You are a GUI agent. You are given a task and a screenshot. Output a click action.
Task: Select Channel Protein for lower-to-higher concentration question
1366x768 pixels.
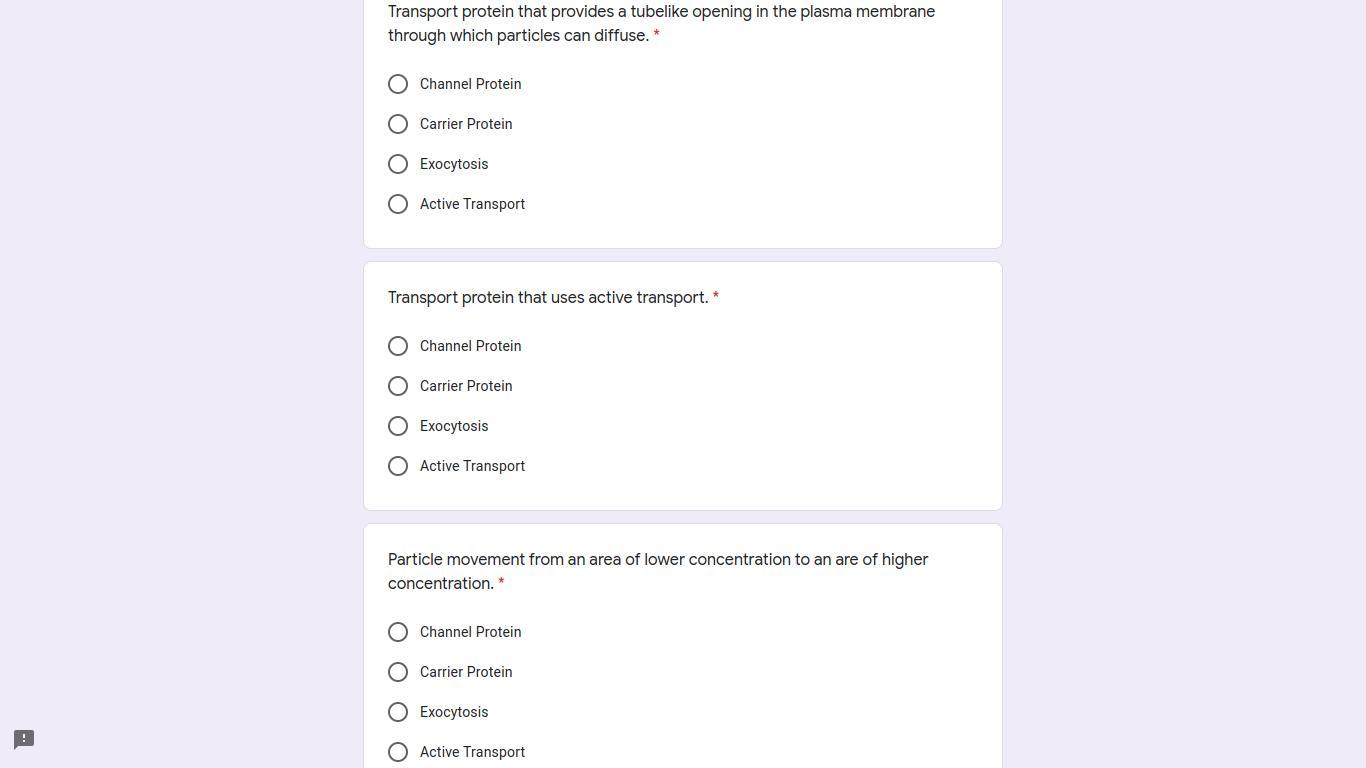pos(398,632)
